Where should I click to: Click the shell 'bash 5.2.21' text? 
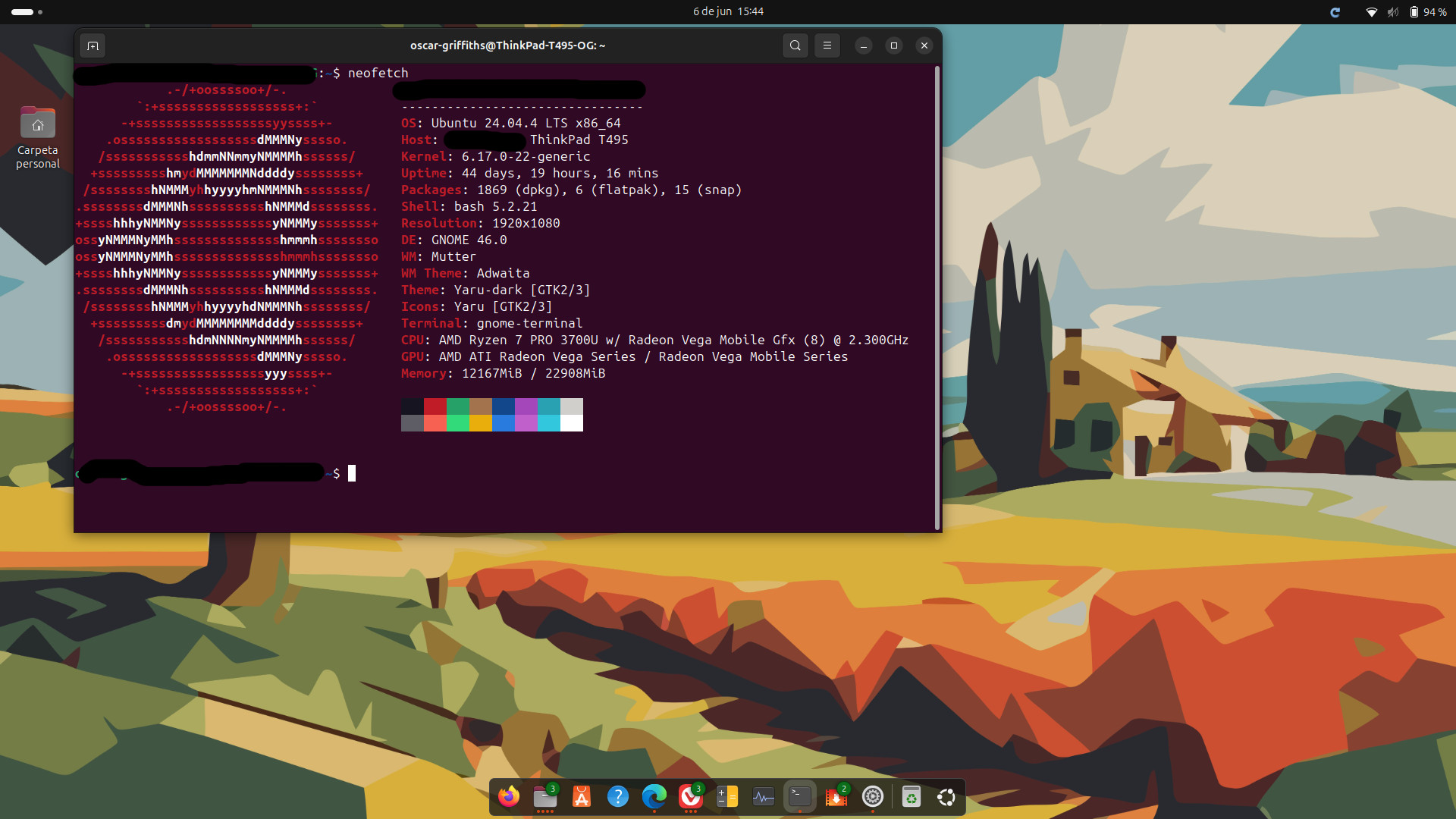click(495, 206)
